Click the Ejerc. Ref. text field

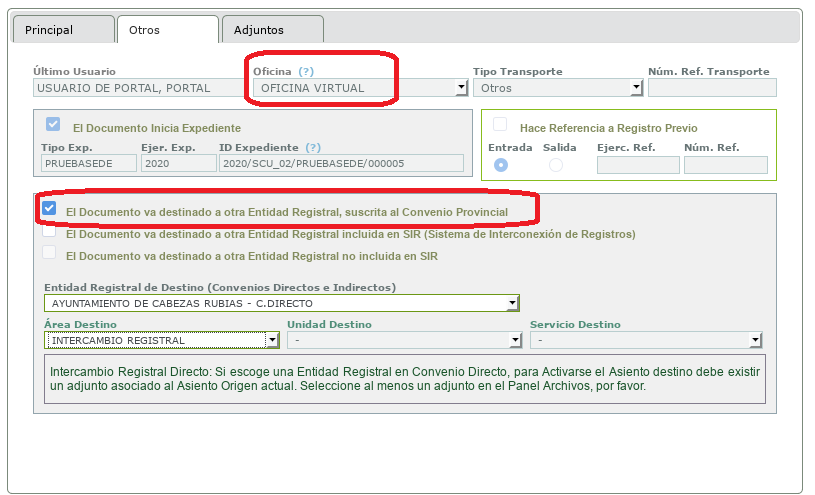tap(638, 165)
